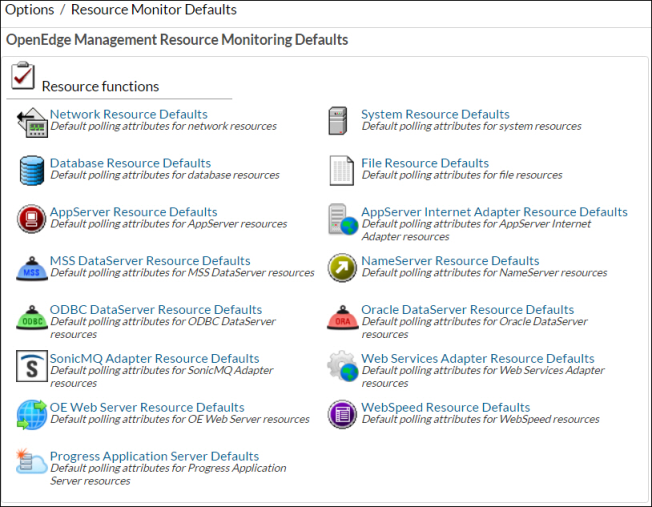The image size is (652, 507).
Task: Open Web Services Adapter Resource Defaults link
Action: click(477, 359)
